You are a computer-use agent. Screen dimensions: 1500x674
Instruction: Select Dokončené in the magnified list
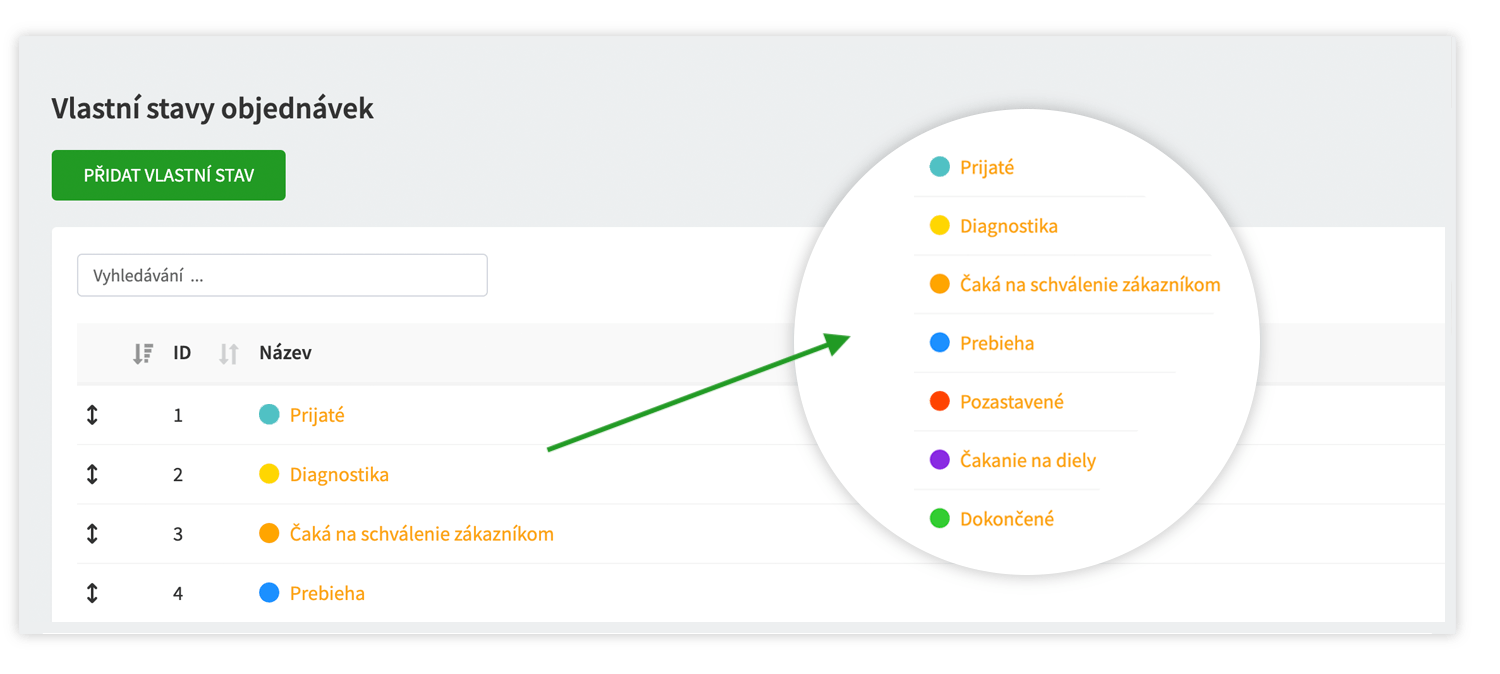[x=1007, y=519]
